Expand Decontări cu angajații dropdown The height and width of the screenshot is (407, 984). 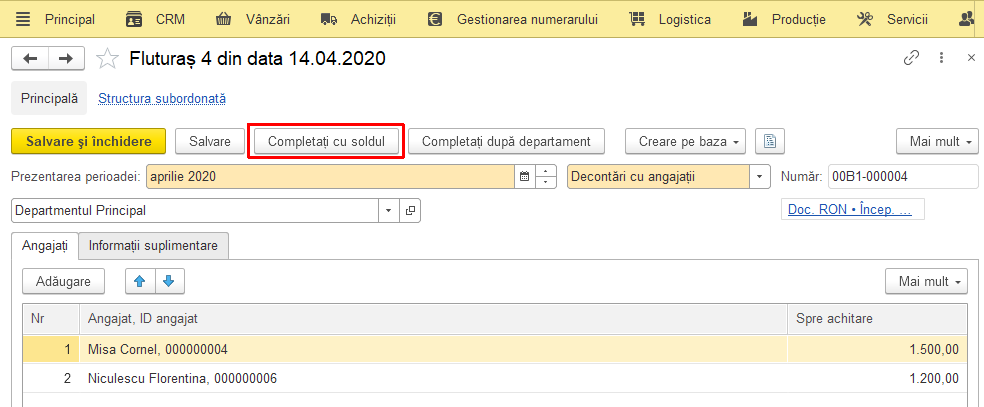[760, 177]
